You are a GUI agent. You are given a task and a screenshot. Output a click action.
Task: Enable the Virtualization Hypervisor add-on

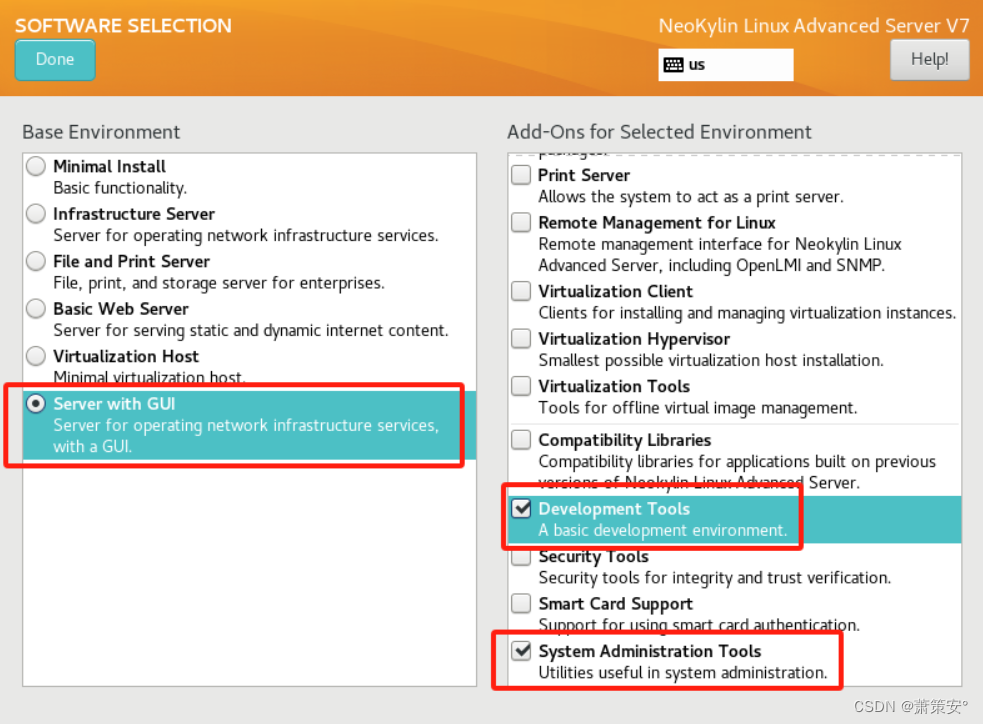[x=521, y=338]
